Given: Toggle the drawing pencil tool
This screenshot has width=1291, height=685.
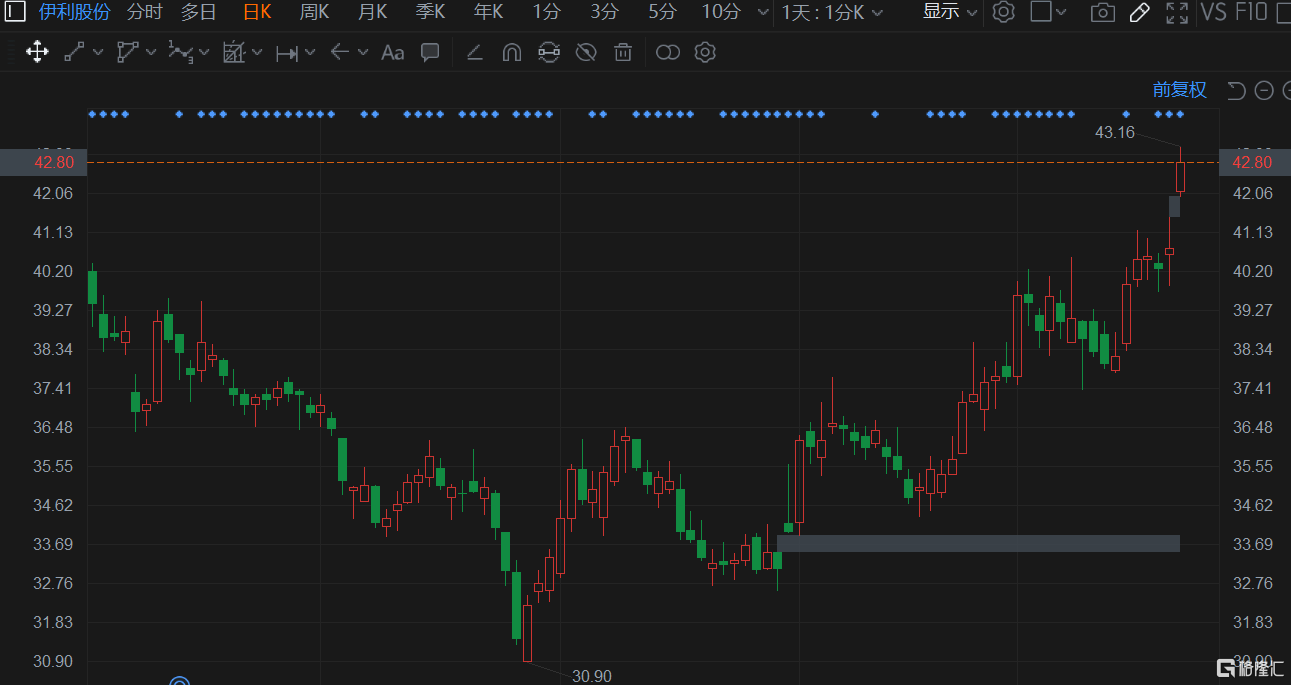Looking at the screenshot, I should coord(1139,12).
